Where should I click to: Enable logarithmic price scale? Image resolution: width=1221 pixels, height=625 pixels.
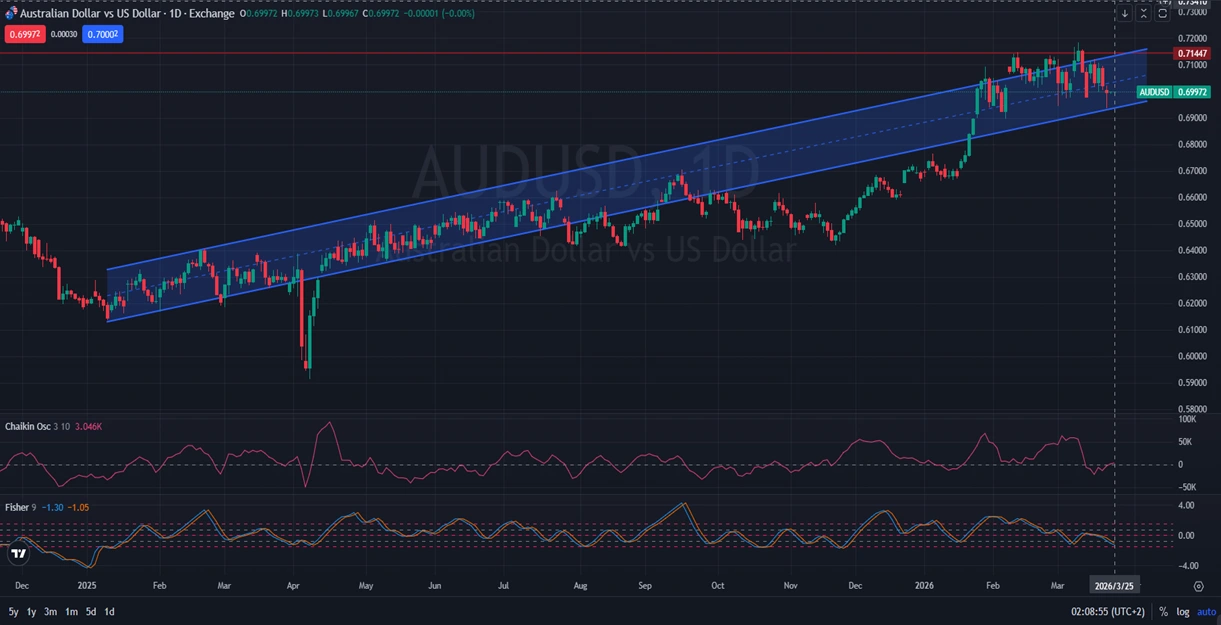point(1182,611)
